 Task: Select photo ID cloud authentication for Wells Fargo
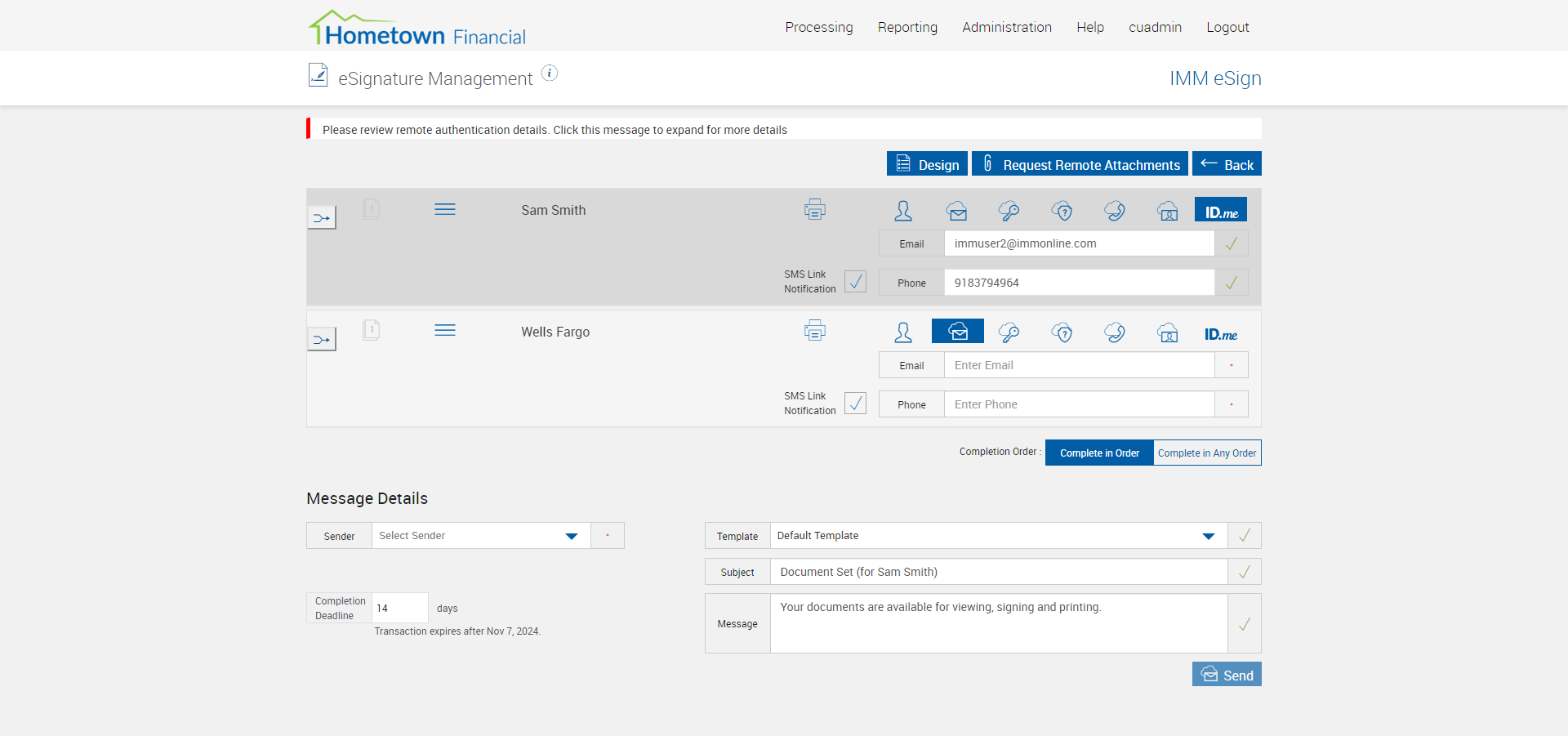[x=1168, y=332]
